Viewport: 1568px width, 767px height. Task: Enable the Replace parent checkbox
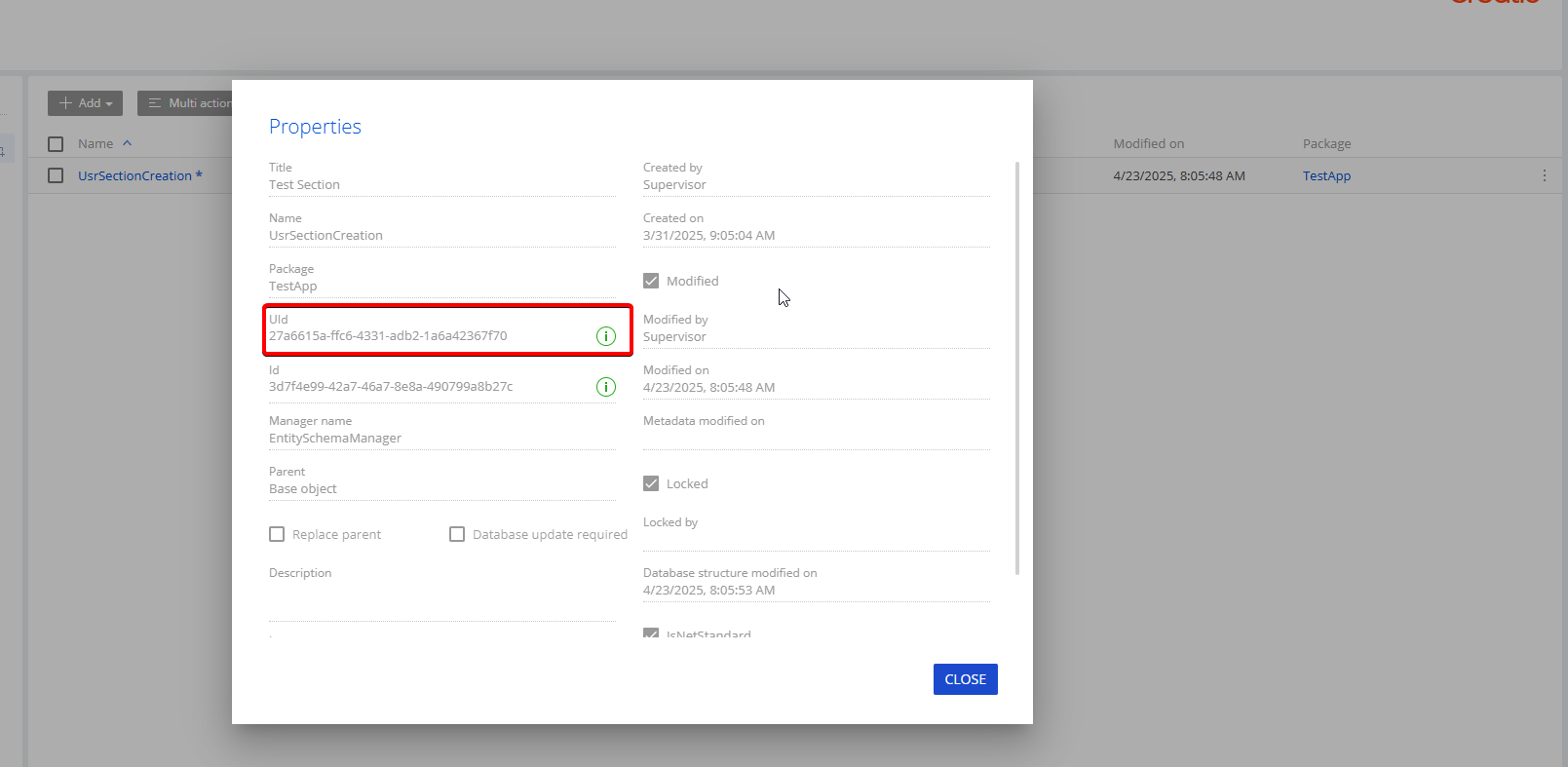pos(277,534)
